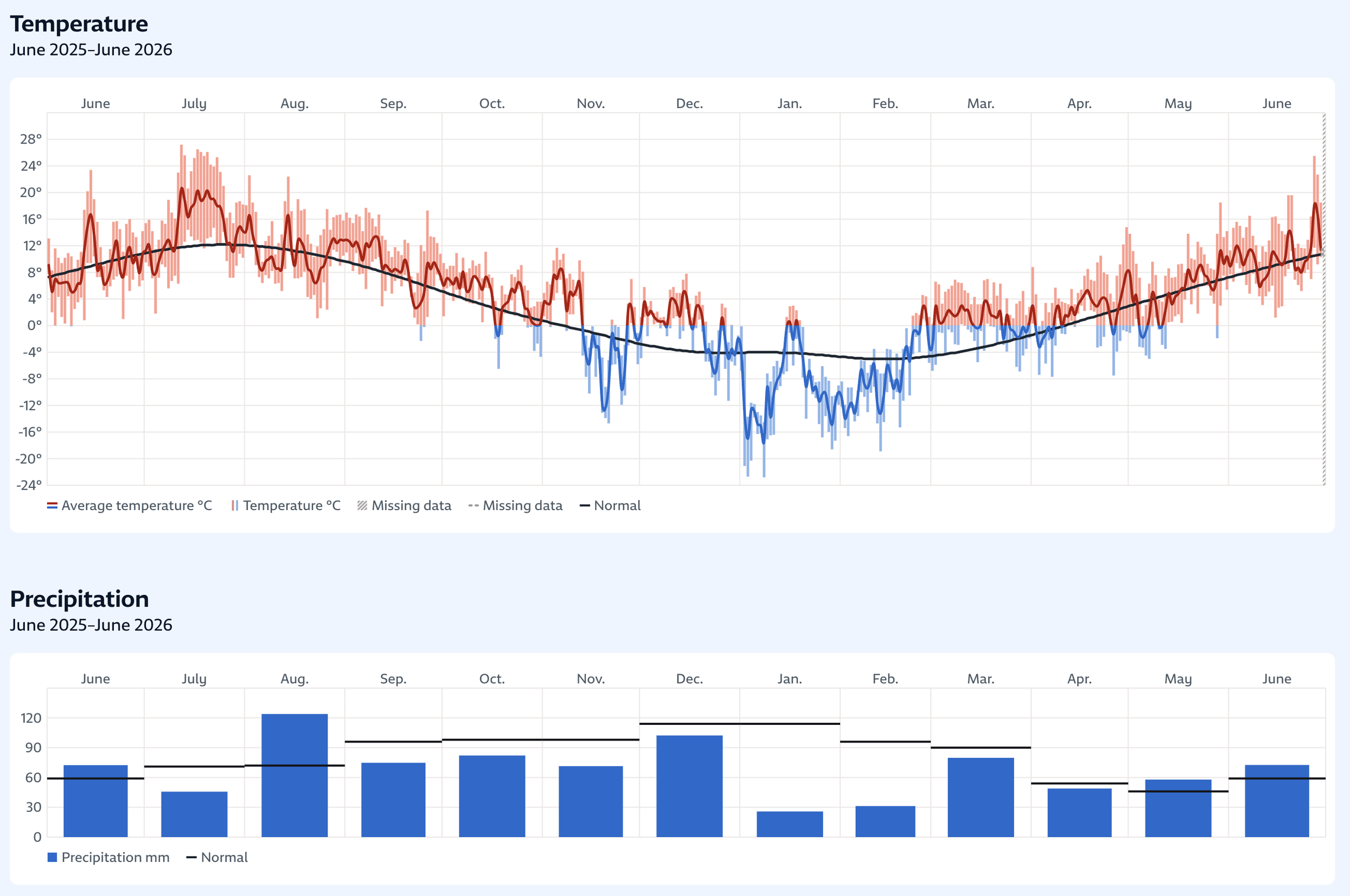The height and width of the screenshot is (896, 1350).
Task: Click "Apr." month label in Temperature chart
Action: 1079,104
